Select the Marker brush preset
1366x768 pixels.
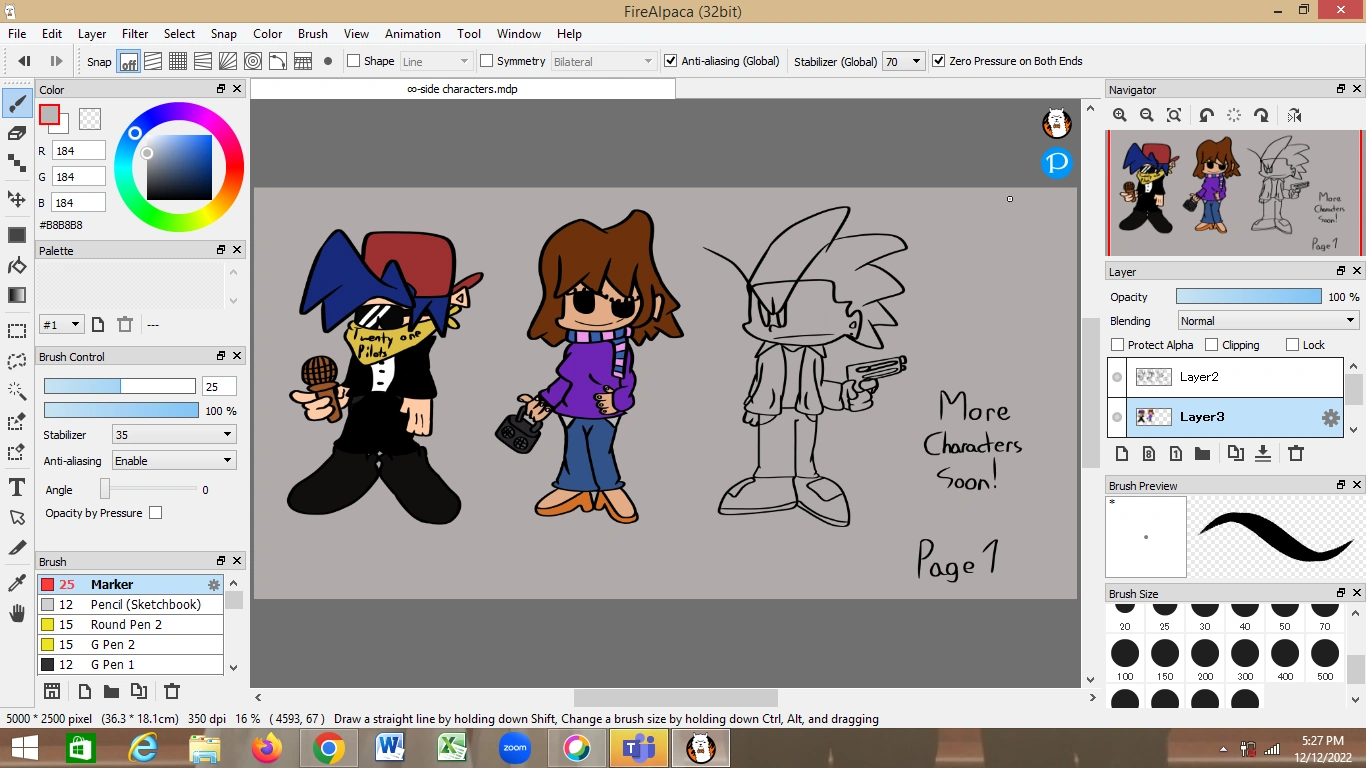coord(111,584)
